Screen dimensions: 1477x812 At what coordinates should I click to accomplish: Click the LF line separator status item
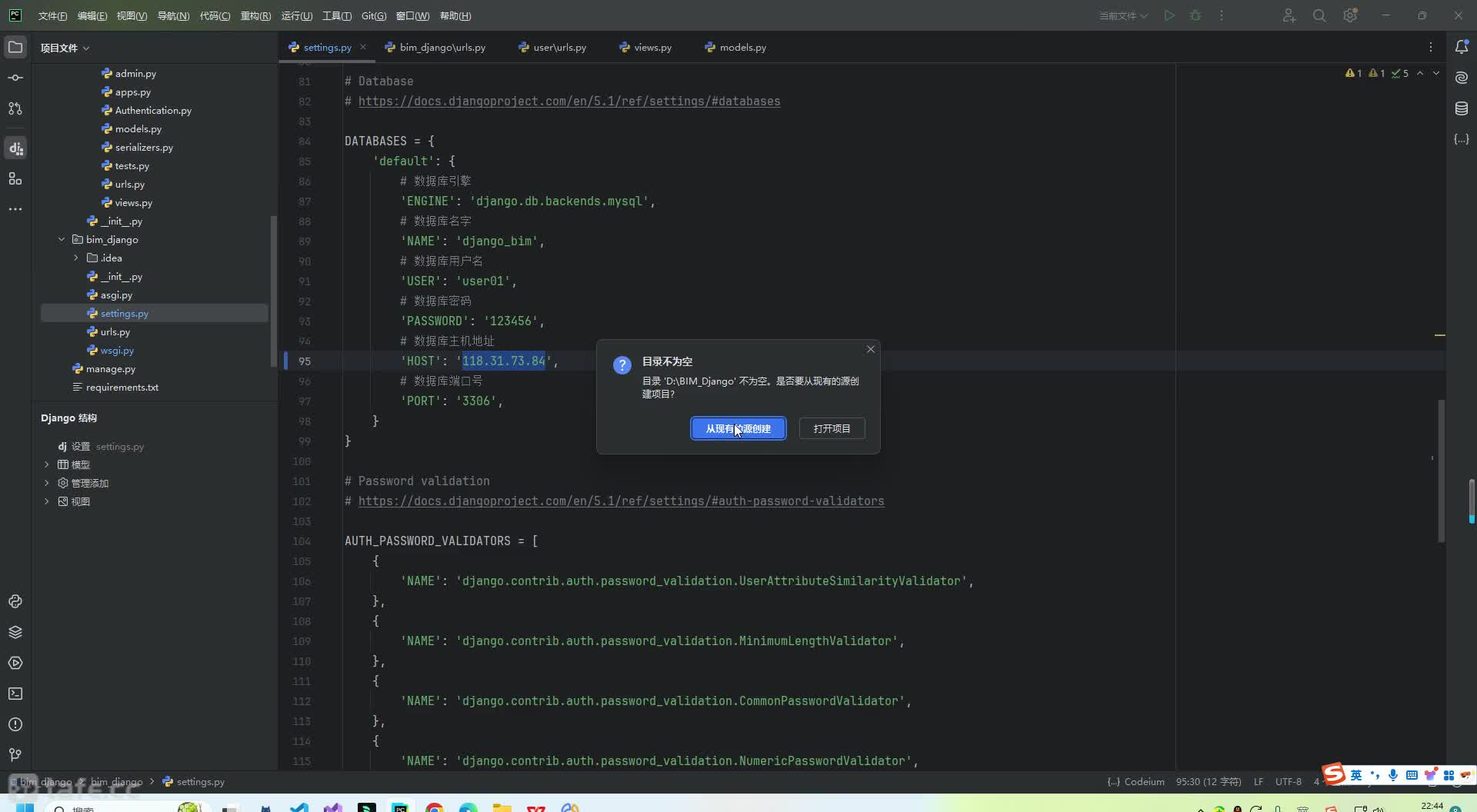coord(1259,782)
